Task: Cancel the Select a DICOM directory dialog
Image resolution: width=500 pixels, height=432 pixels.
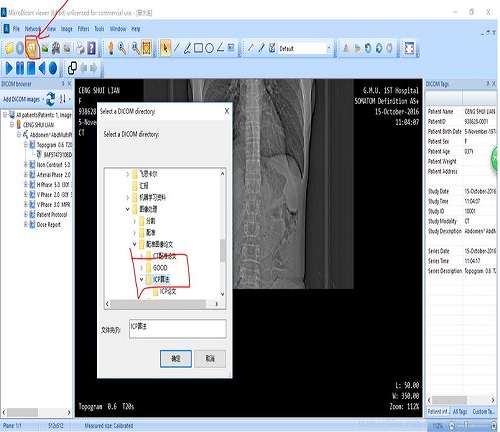Action: click(210, 359)
